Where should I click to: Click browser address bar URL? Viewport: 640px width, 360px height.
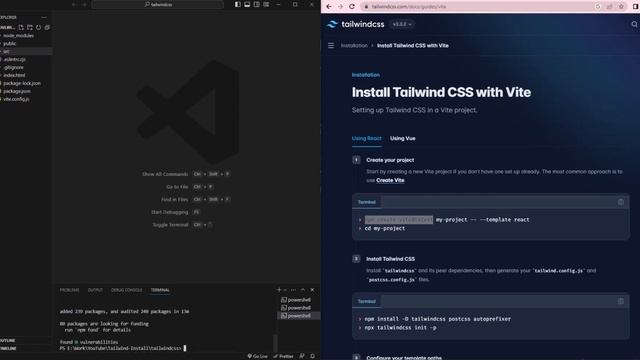click(x=409, y=7)
